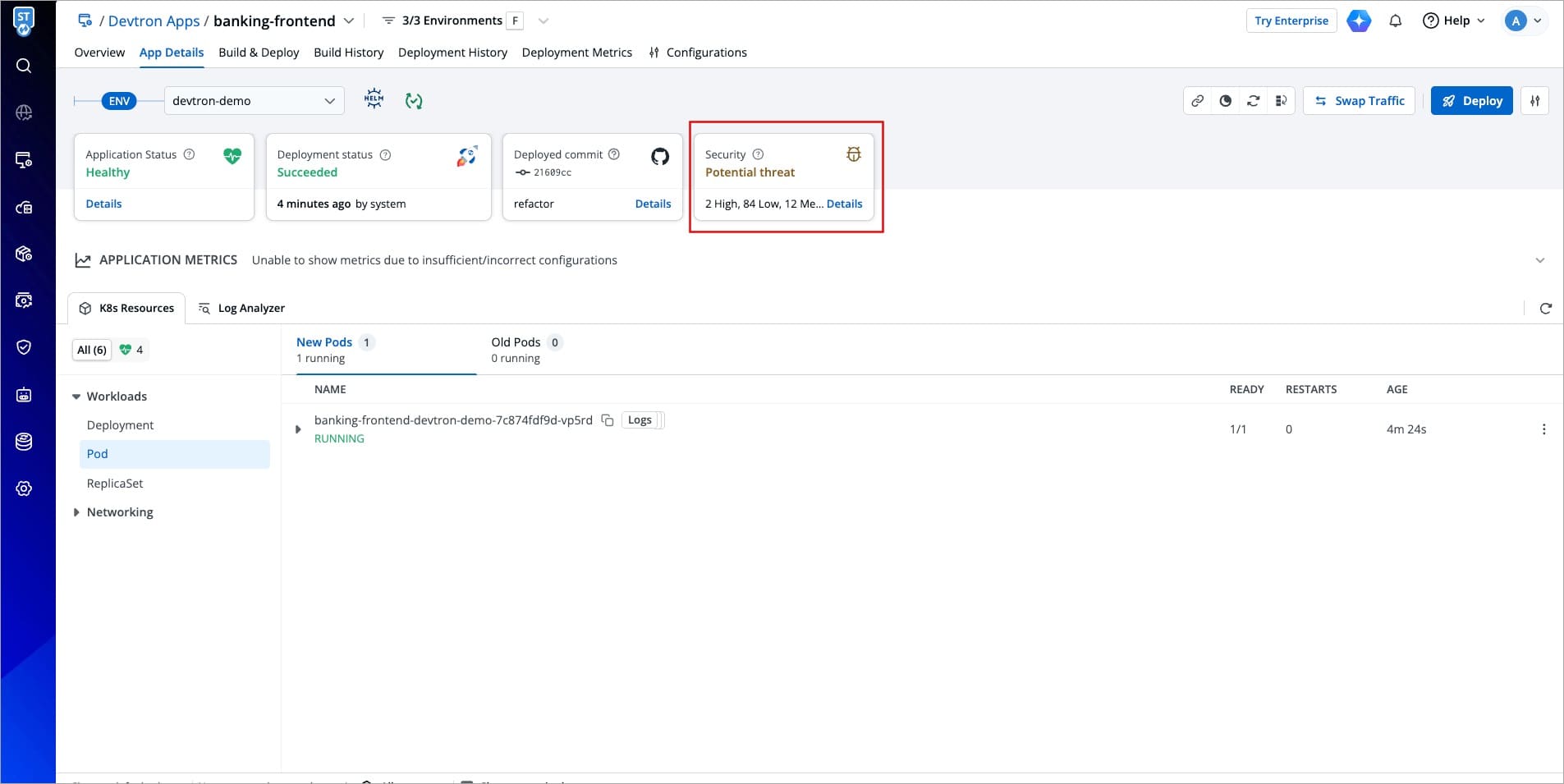Click the Deploy button
The image size is (1564, 784).
[1471, 101]
